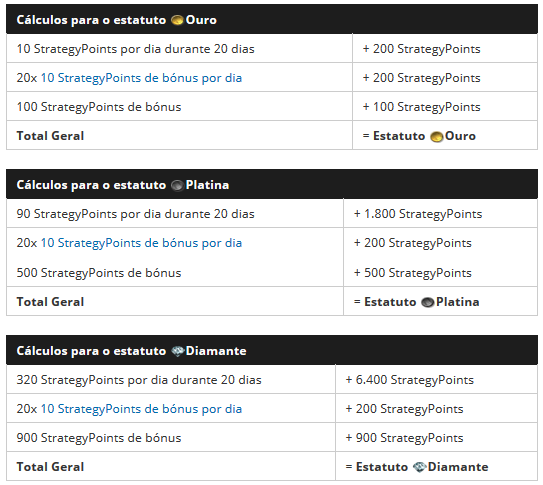Click the '900 StrategyPoints de bónus' row
Image resolution: width=543 pixels, height=485 pixels.
272,437
